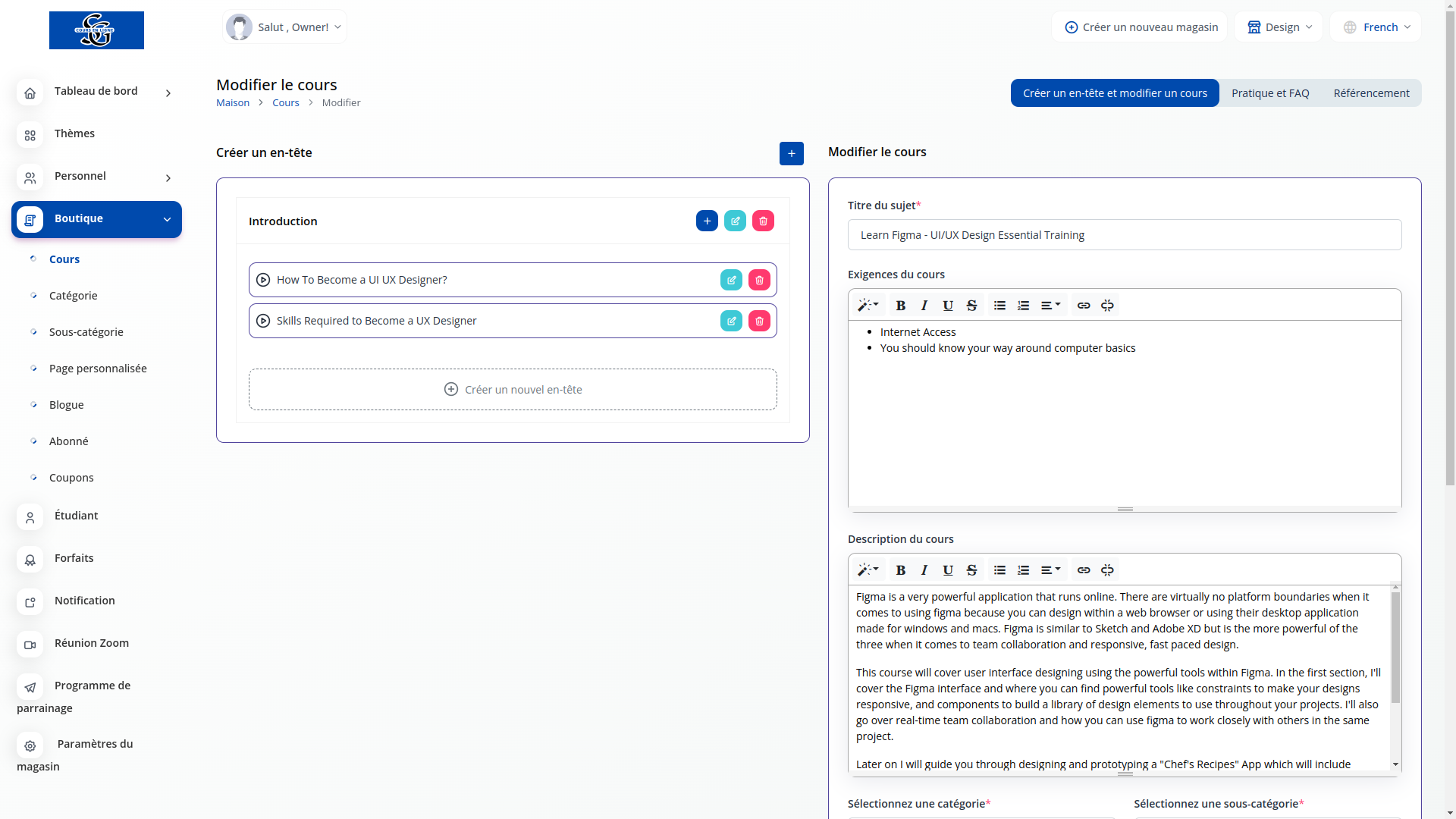The height and width of the screenshot is (819, 1456).
Task: Click 'Créer un nouveau magasin' button
Action: coord(1140,27)
